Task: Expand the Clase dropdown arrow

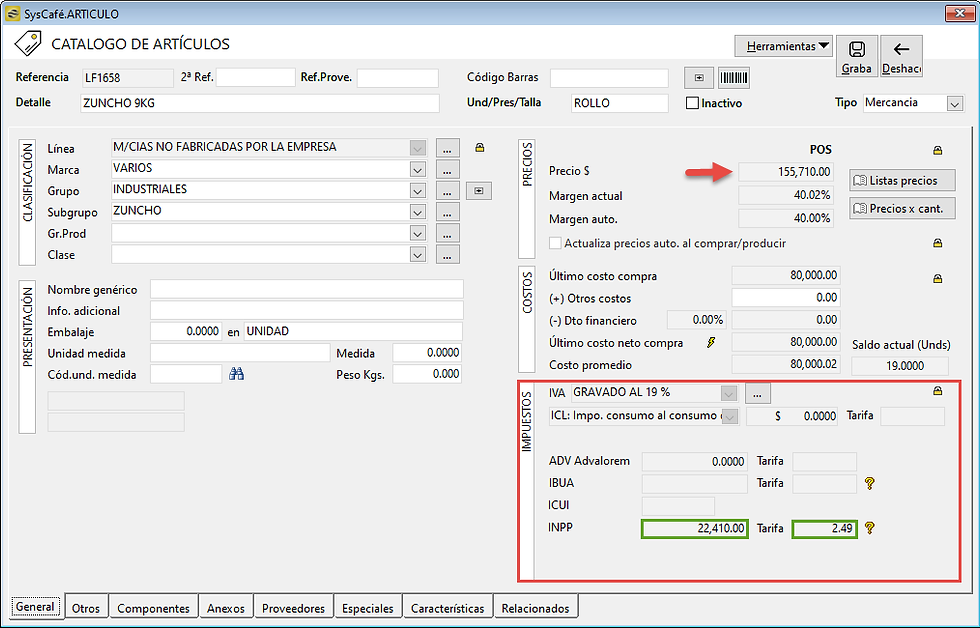Action: pyautogui.click(x=418, y=254)
